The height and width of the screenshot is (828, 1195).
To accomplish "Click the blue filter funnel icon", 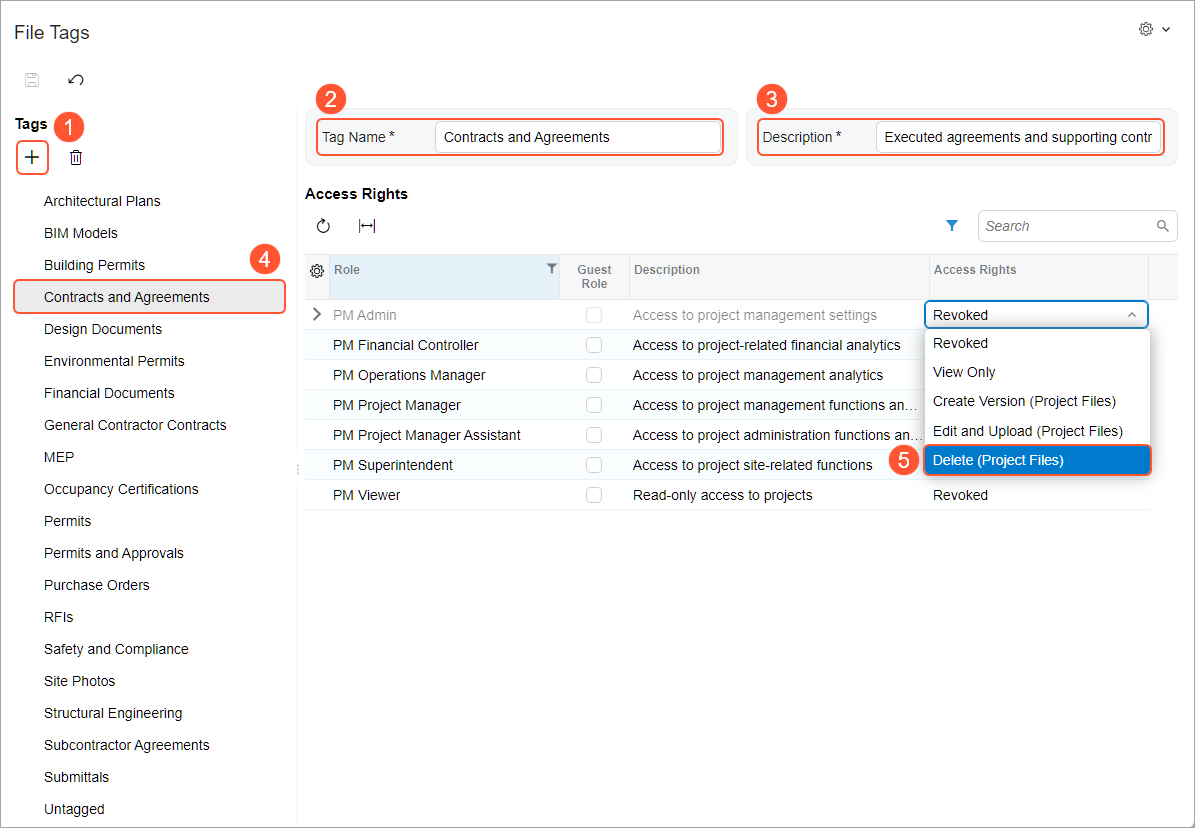I will (952, 226).
